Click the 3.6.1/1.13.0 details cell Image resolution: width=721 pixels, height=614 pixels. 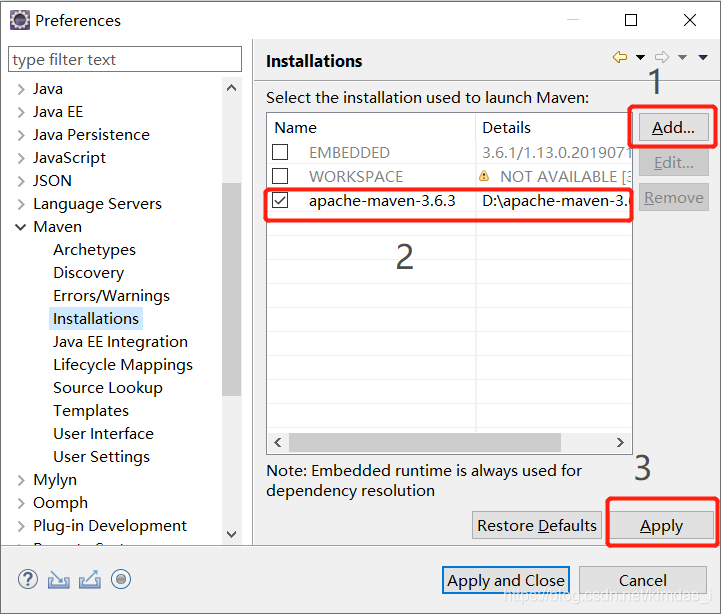pos(556,152)
